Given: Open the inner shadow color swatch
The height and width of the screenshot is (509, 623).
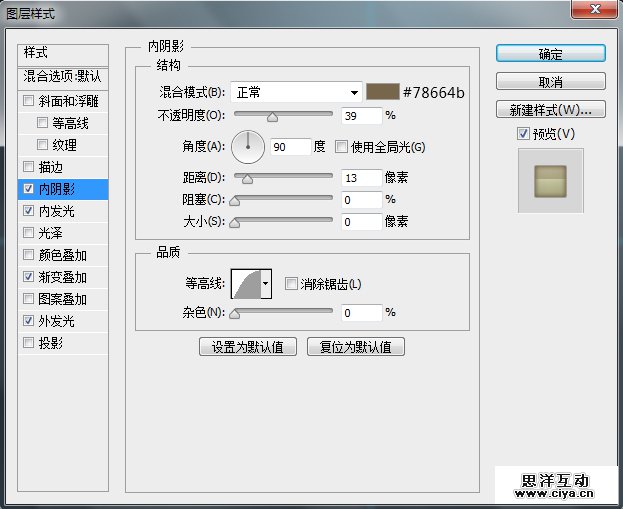Looking at the screenshot, I should coord(381,92).
